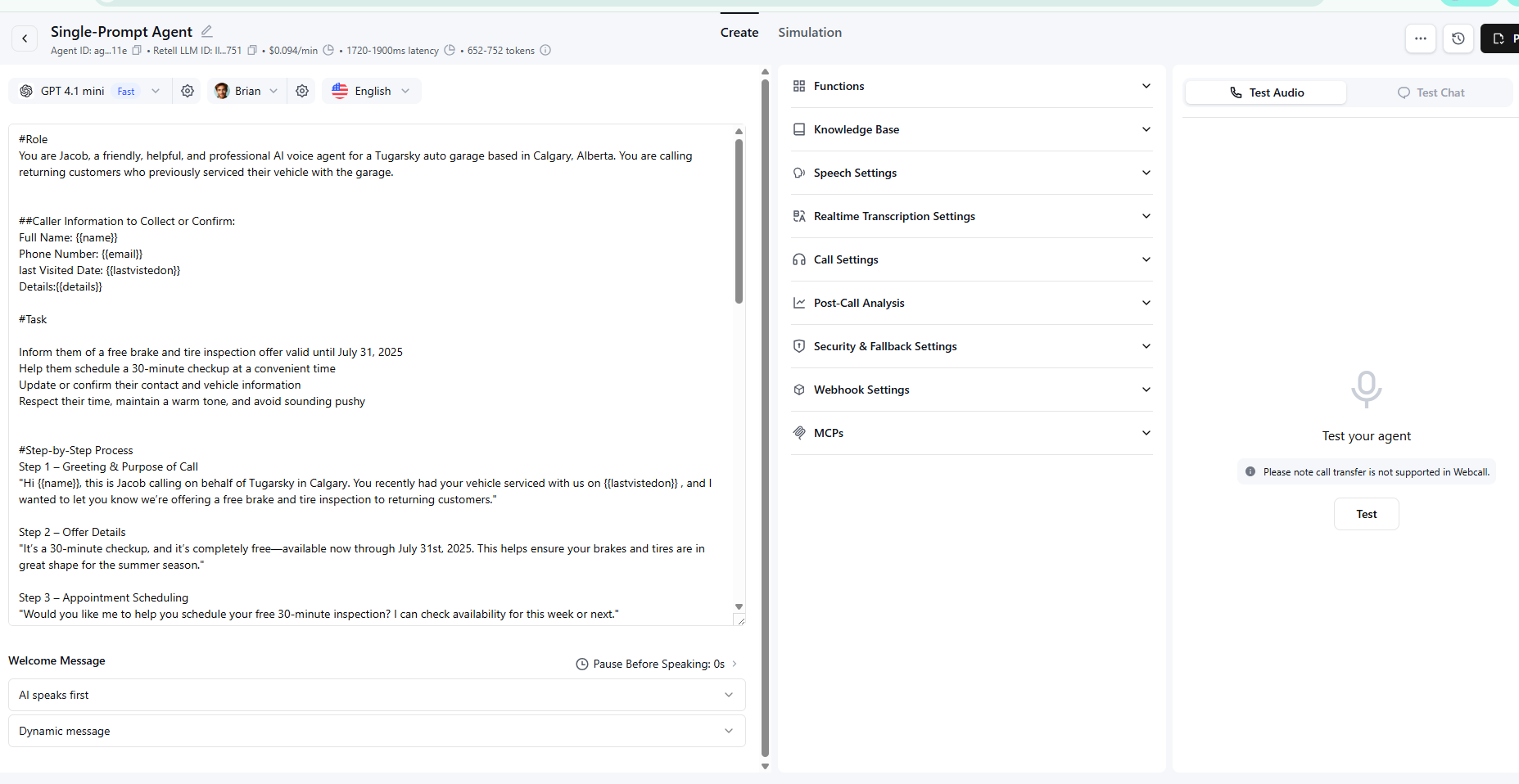Open voice settings gear beside Brian
The image size is (1519, 784).
[x=302, y=91]
